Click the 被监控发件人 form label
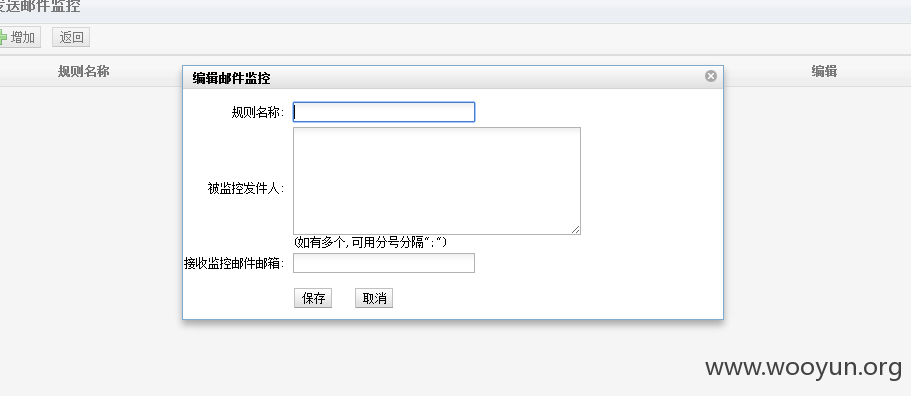 pos(246,189)
